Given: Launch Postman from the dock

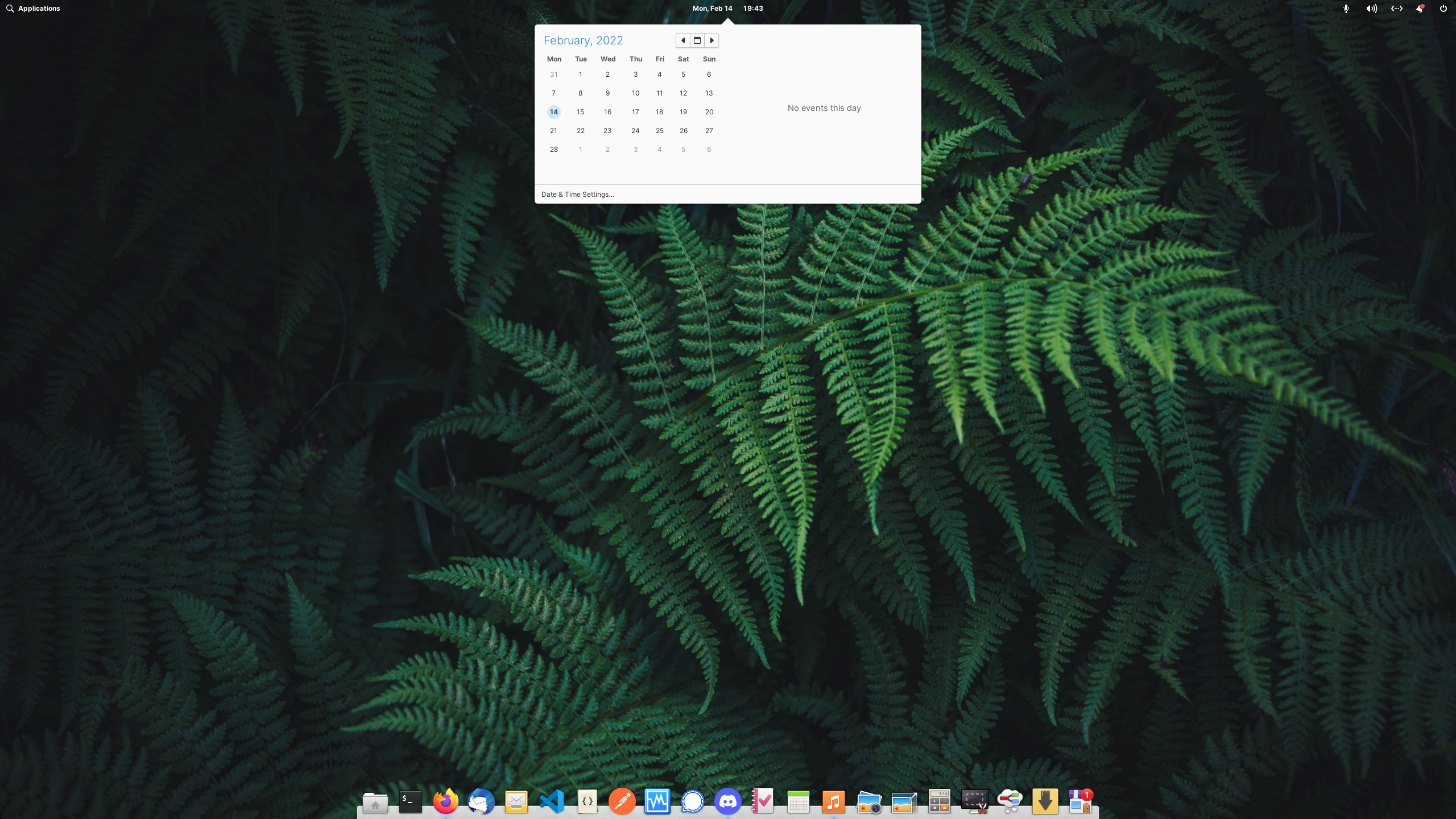Looking at the screenshot, I should click(622, 802).
